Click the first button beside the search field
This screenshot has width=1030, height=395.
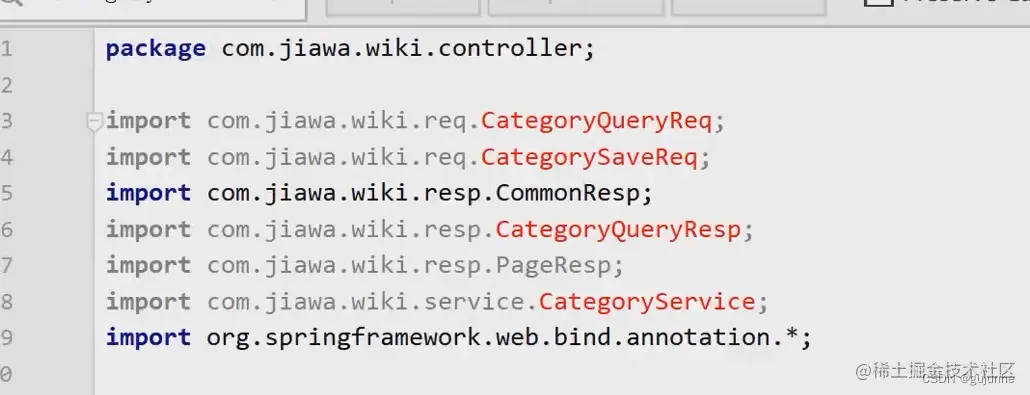[402, 5]
